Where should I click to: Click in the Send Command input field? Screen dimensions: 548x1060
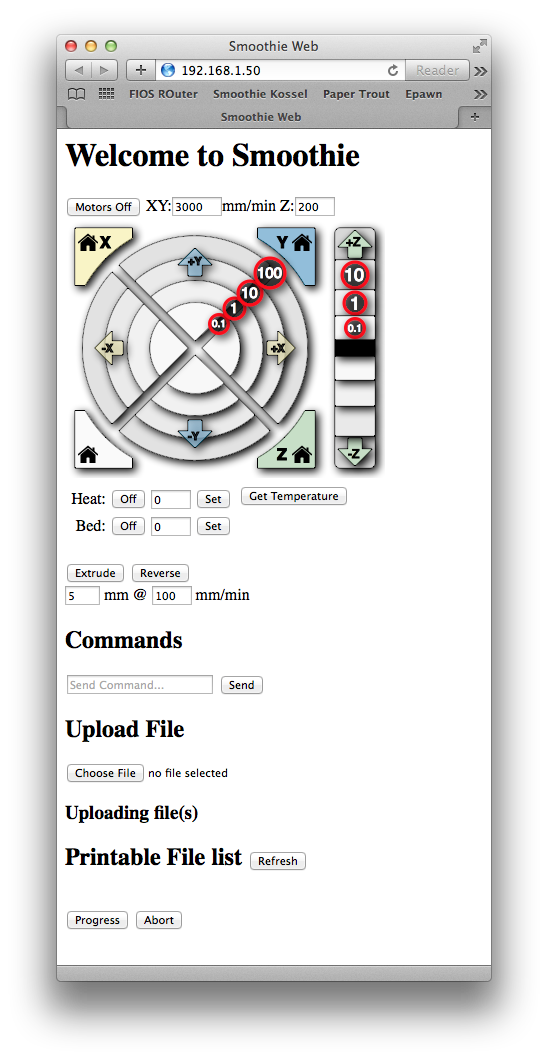tap(140, 685)
